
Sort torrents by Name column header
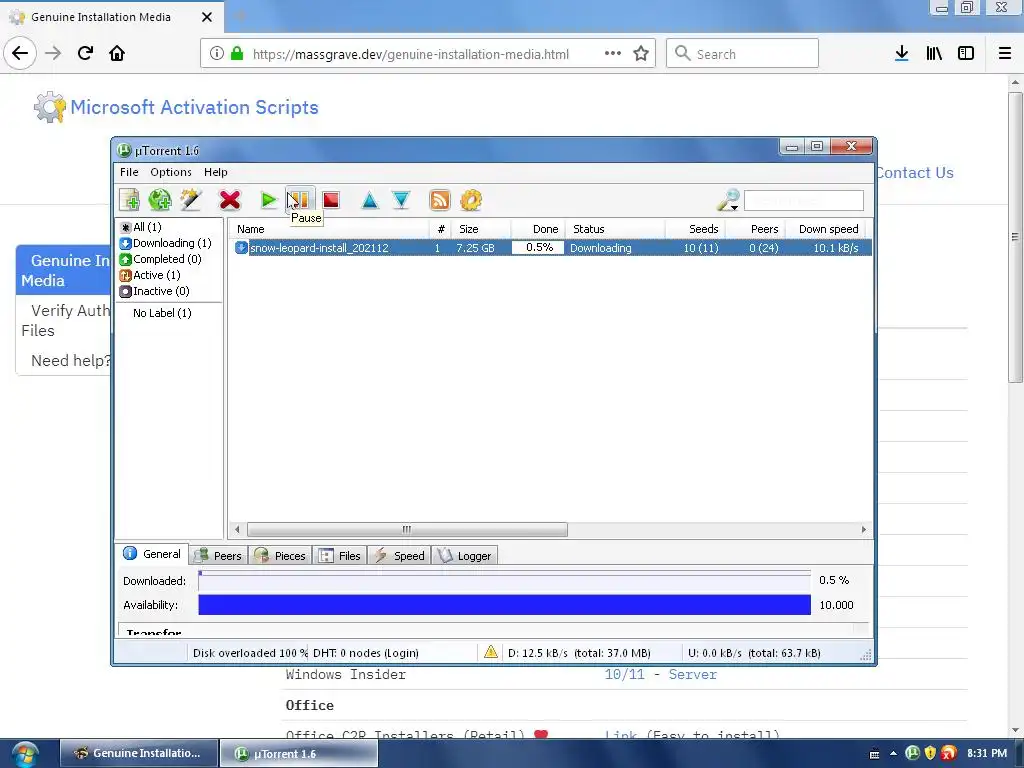pos(328,229)
